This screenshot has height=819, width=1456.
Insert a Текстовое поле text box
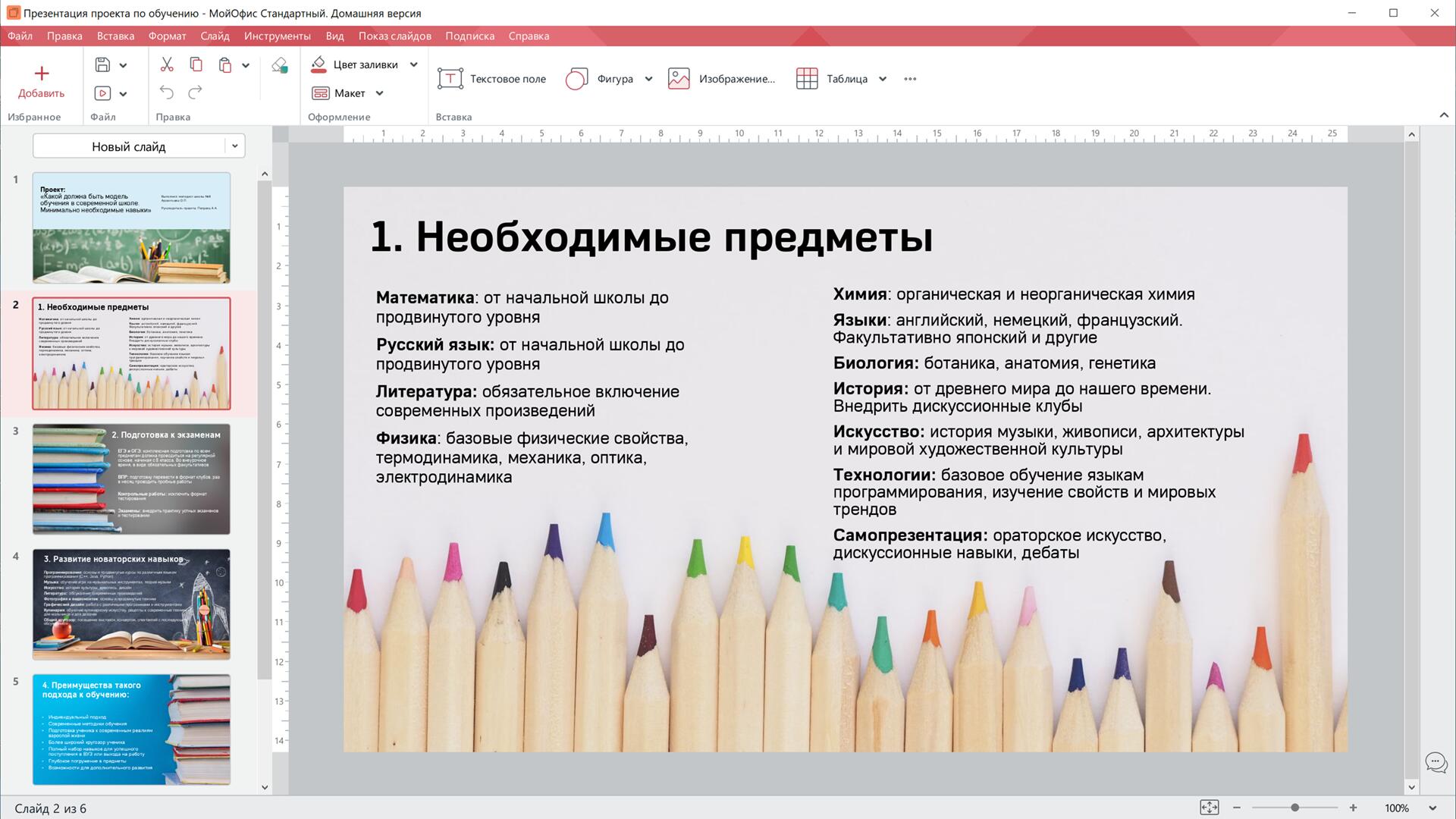coord(491,79)
